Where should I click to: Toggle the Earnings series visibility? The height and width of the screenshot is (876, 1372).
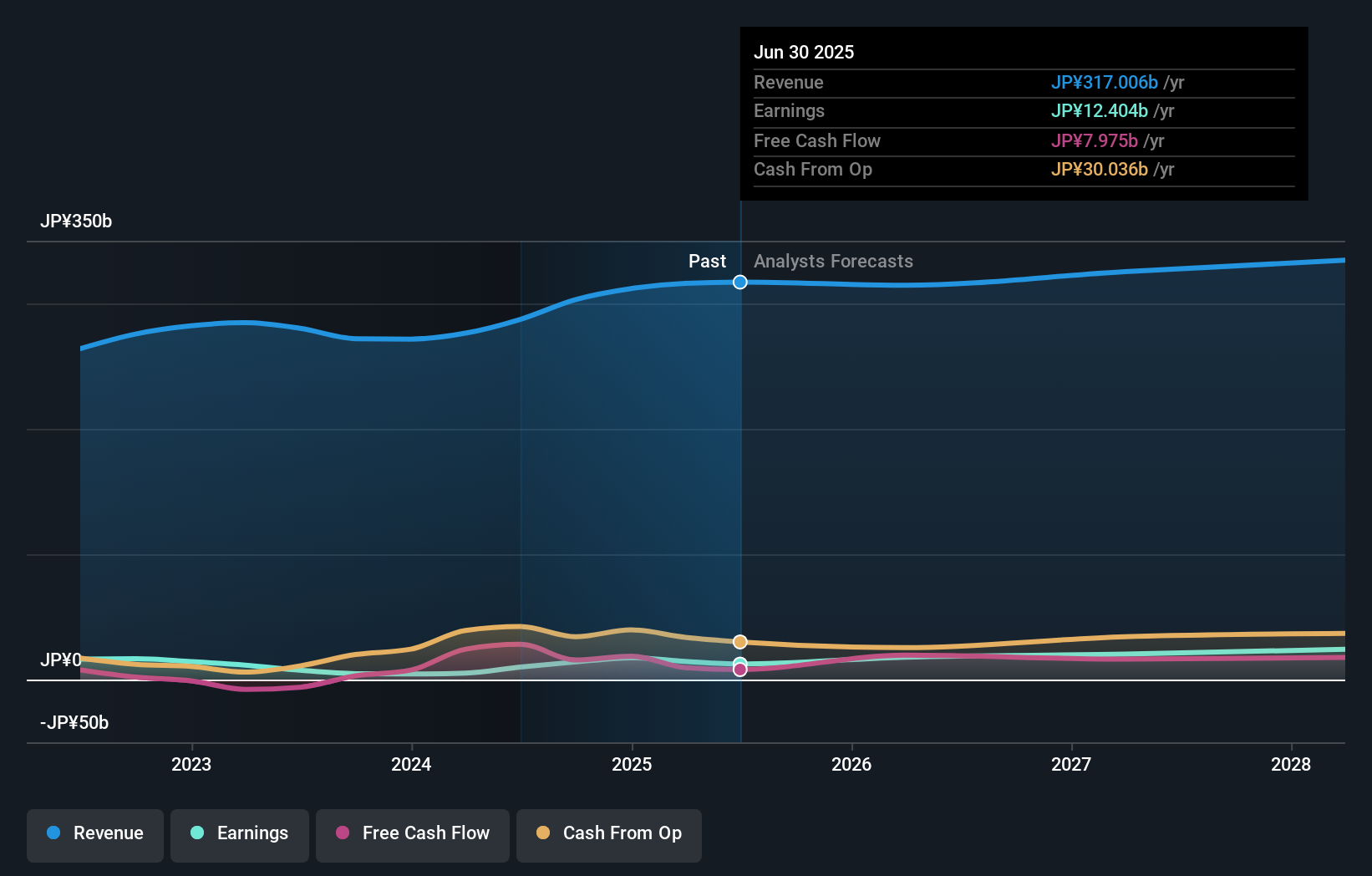pos(239,833)
